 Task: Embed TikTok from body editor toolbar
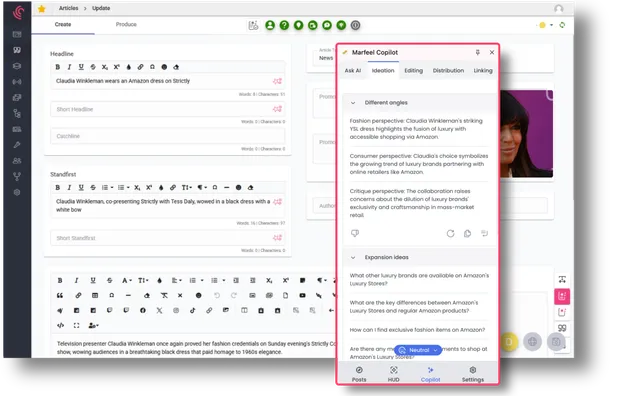[x=192, y=310]
